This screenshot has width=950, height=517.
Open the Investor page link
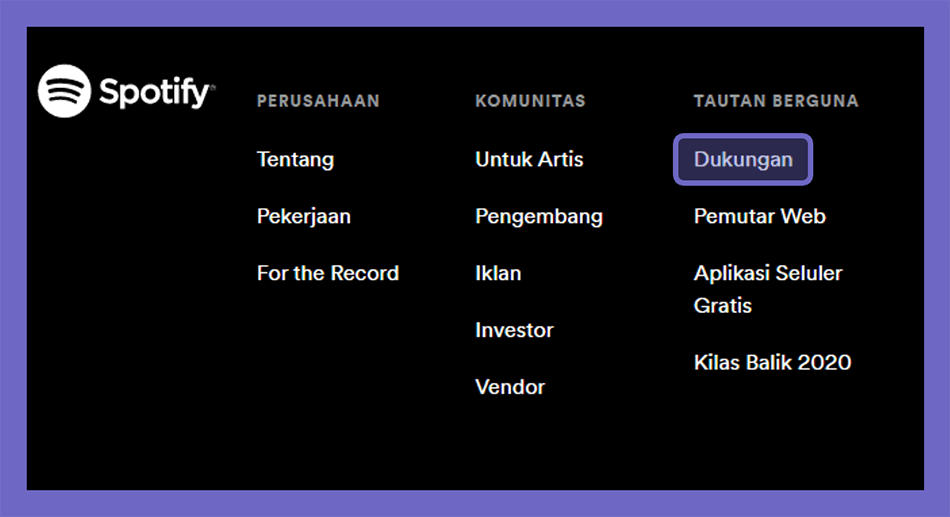tap(514, 330)
